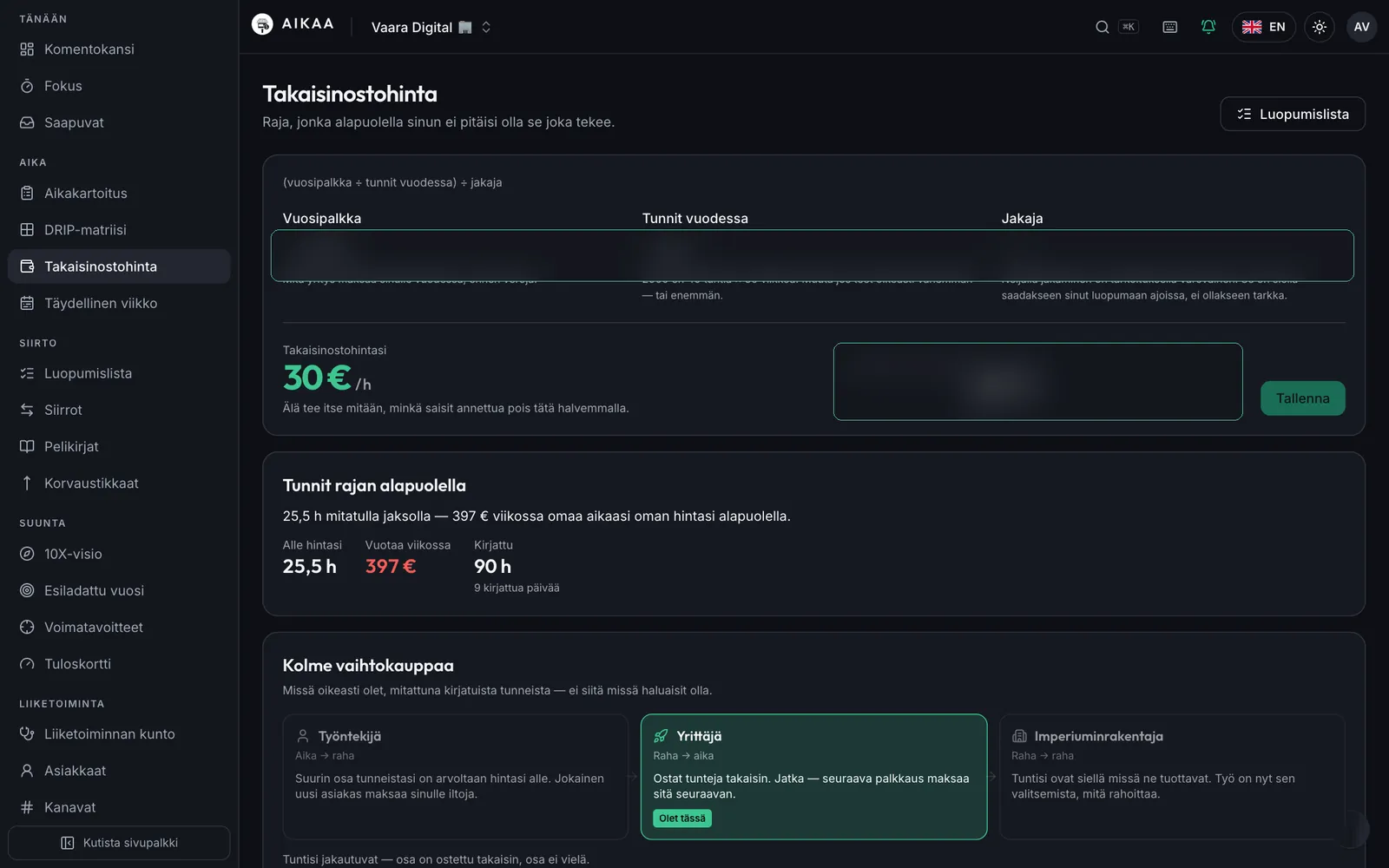The width and height of the screenshot is (1389, 868).
Task: Click the Olet tässä badge
Action: 682,819
